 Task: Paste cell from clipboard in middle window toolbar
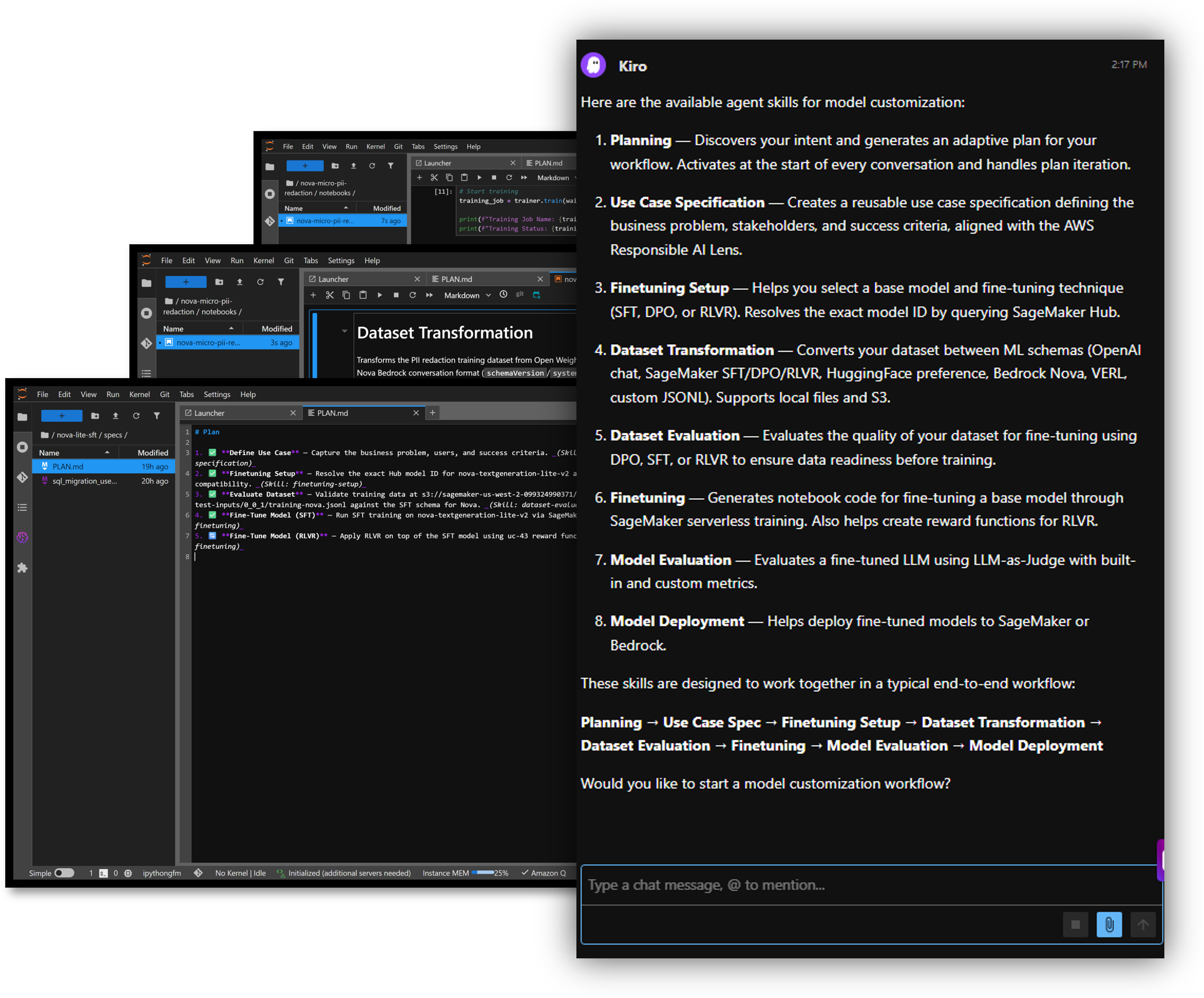pos(363,295)
